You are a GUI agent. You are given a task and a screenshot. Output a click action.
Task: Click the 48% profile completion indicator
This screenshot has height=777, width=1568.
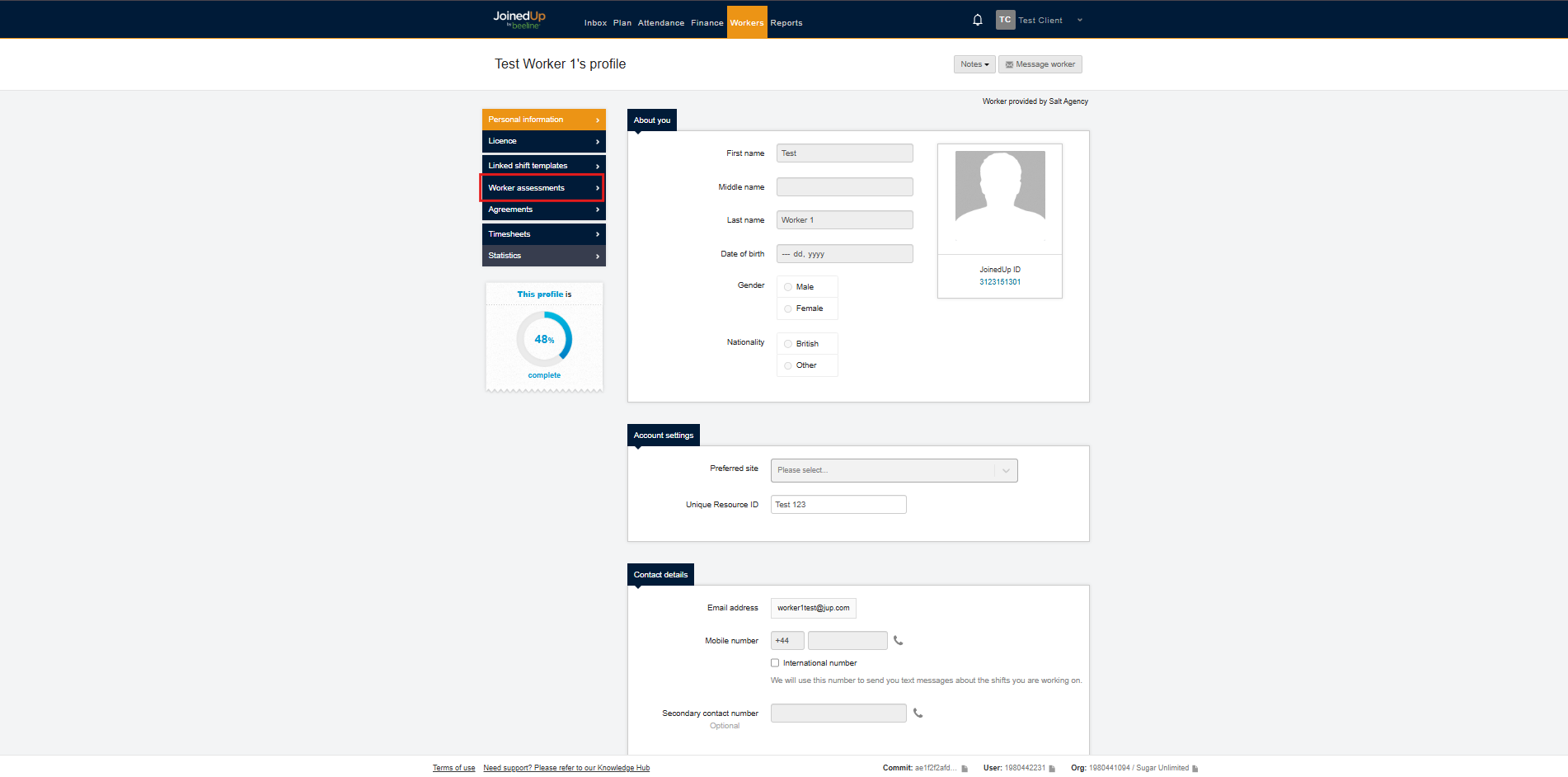544,339
